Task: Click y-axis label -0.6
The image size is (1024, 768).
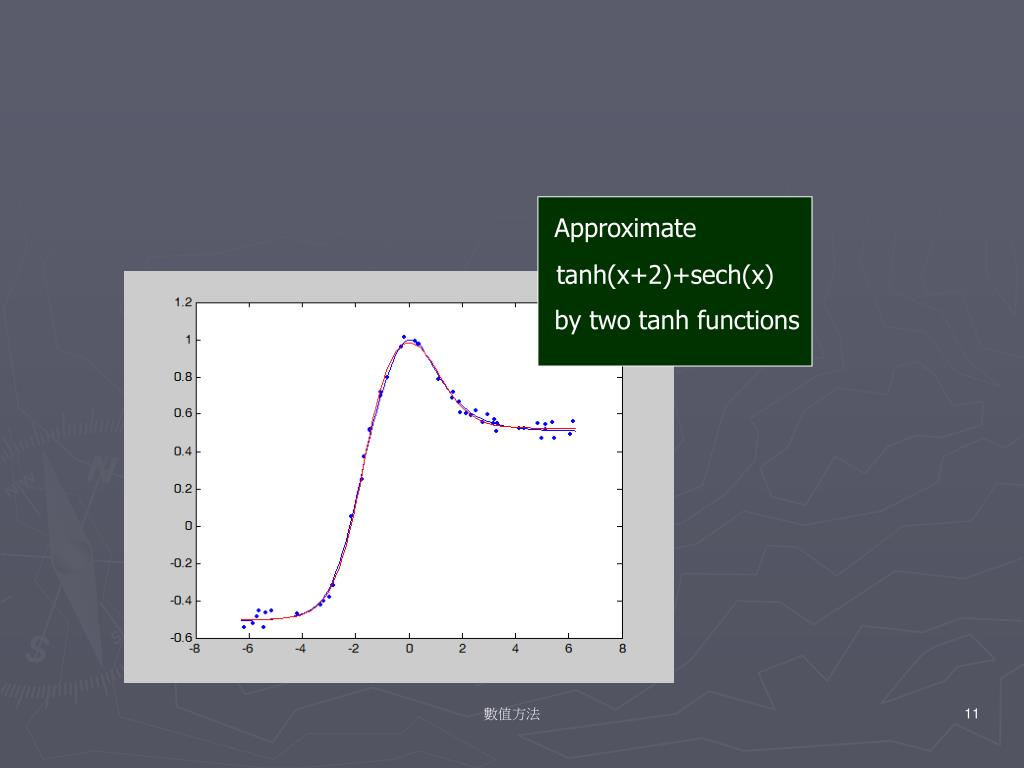Action: [182, 637]
